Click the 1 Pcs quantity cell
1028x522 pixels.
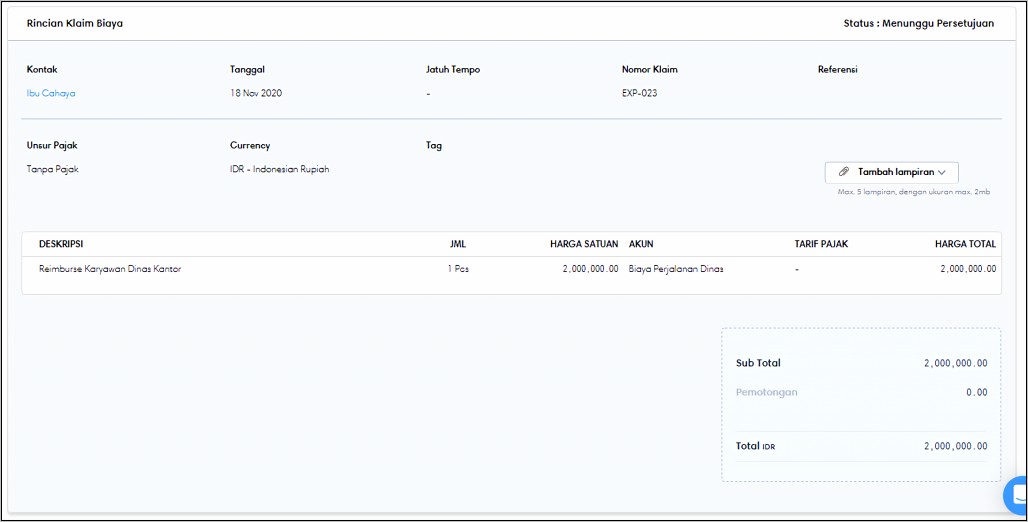[x=458, y=269]
